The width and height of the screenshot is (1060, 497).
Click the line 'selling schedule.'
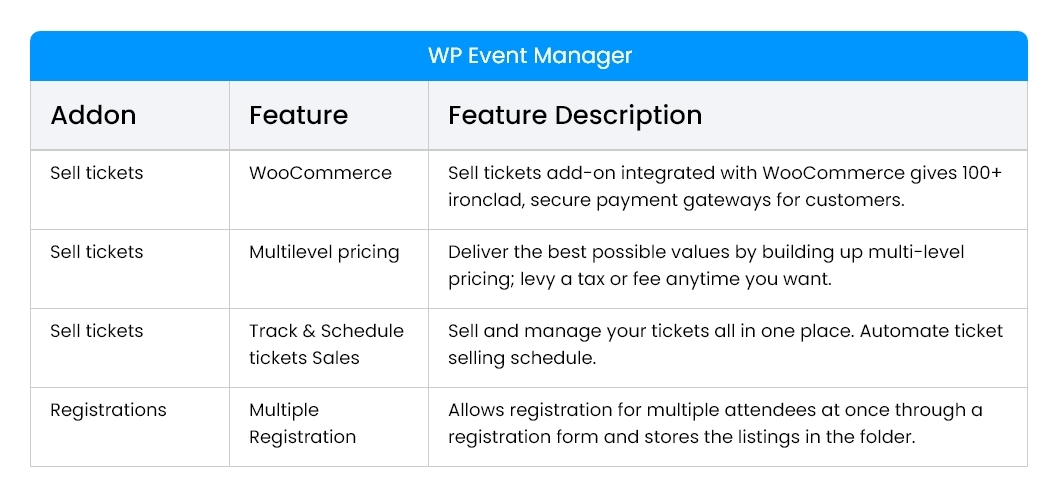pyautogui.click(x=521, y=357)
